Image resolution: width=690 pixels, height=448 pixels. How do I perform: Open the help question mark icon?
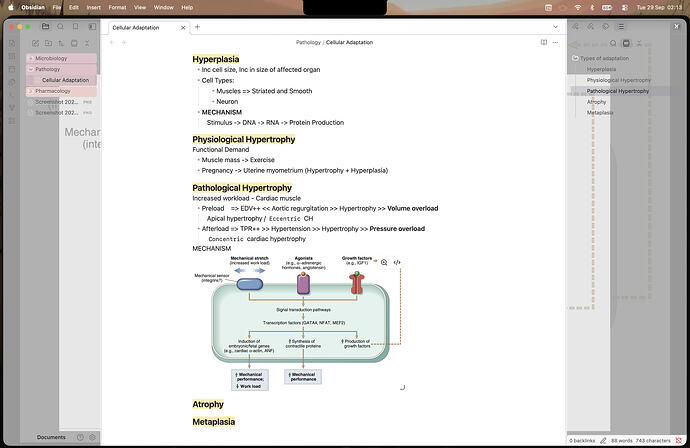80,437
